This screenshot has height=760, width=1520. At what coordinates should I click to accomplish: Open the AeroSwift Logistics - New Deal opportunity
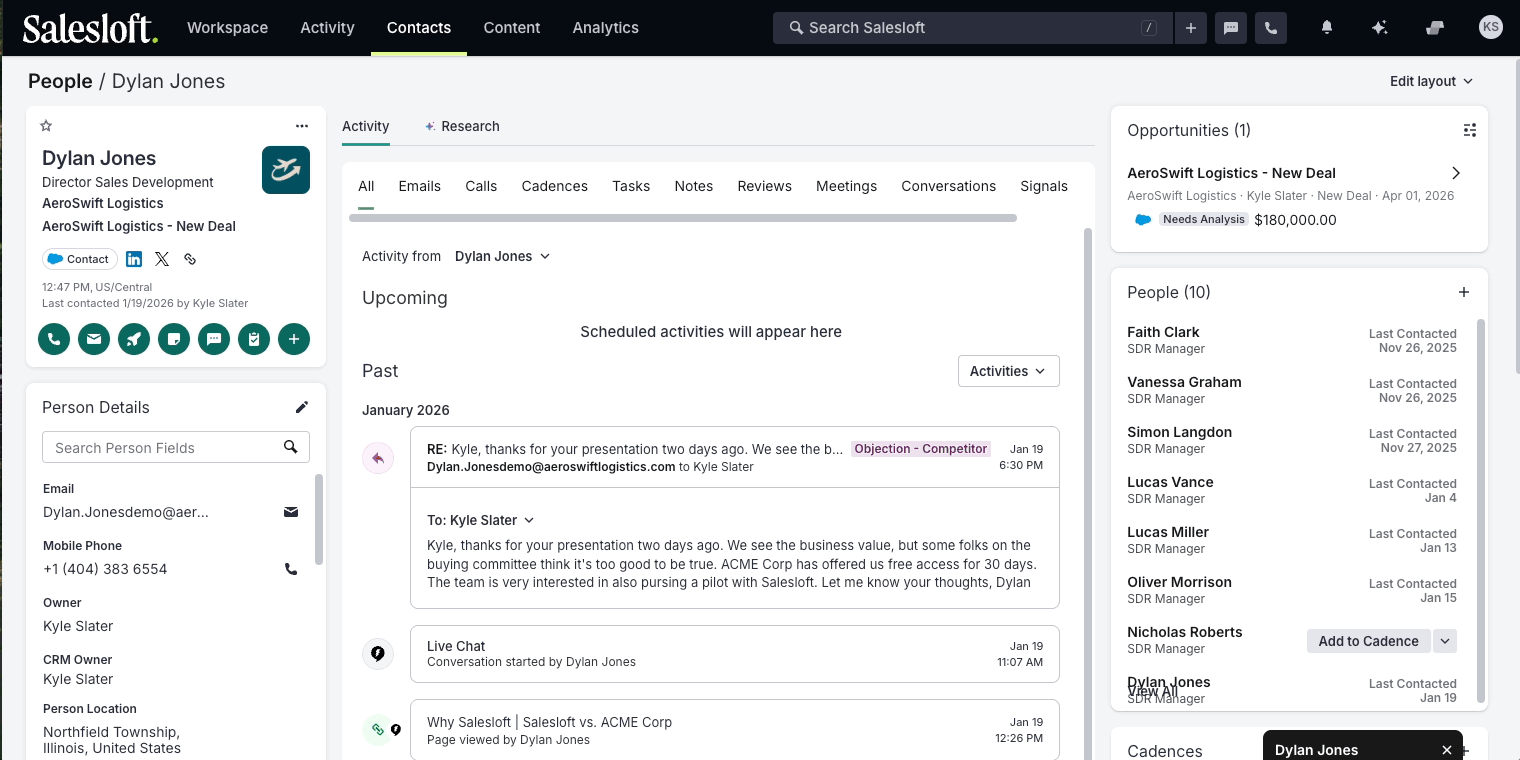click(1231, 173)
